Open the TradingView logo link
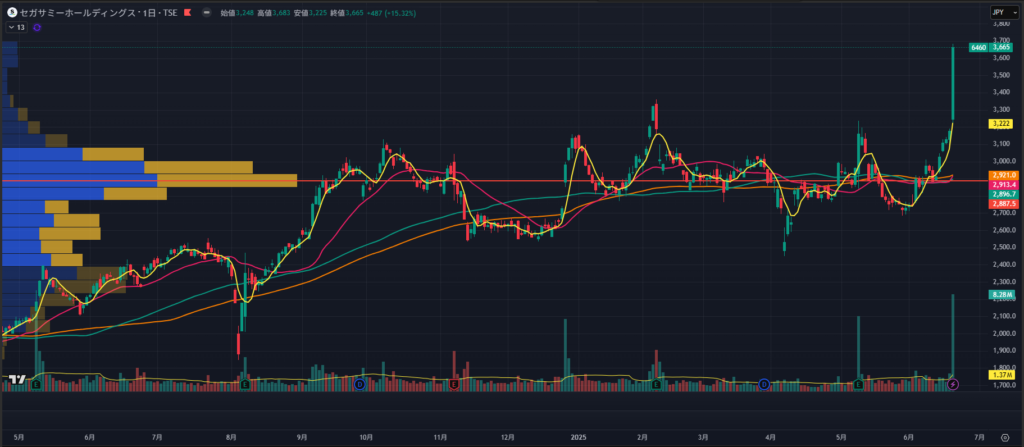 (17, 380)
